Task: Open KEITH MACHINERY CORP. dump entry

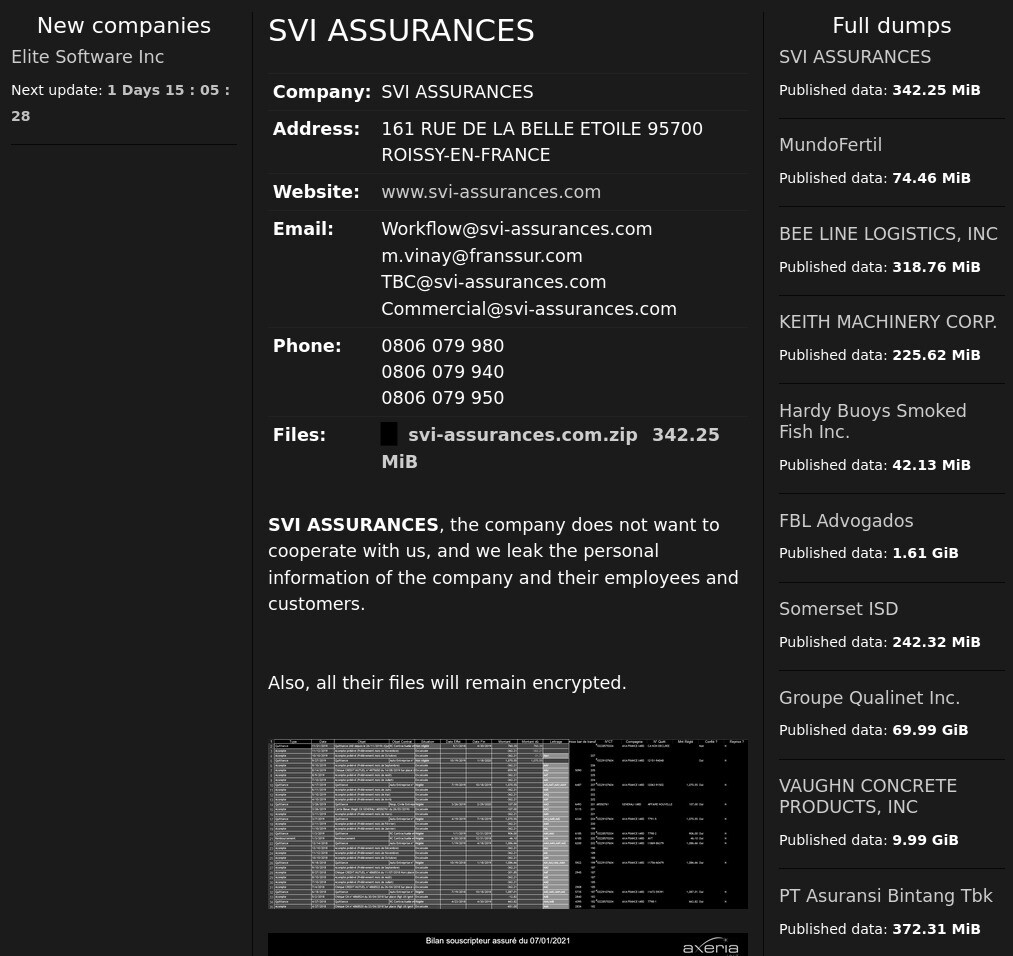Action: tap(888, 322)
